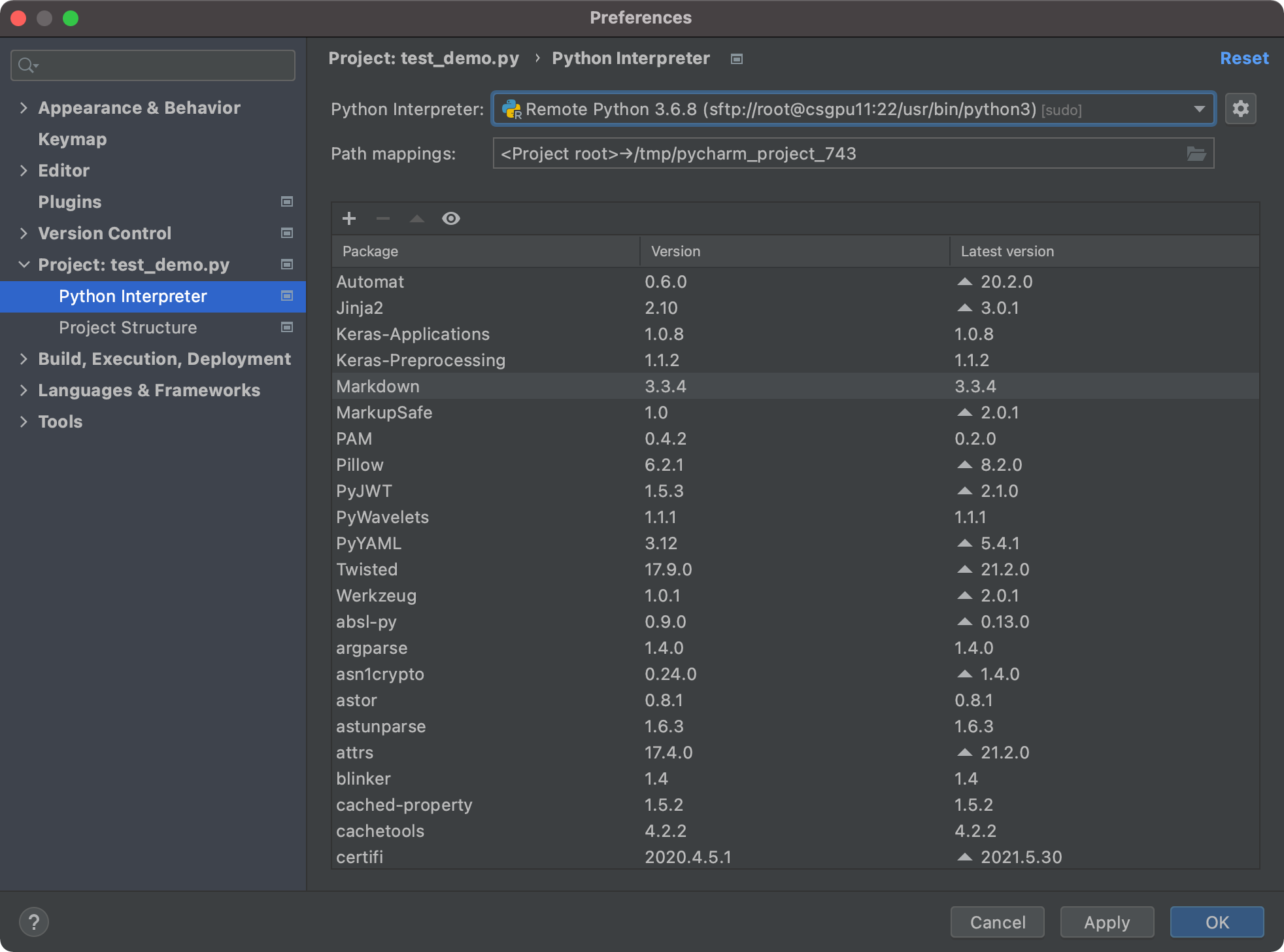This screenshot has width=1284, height=952.
Task: Select the Keras-Preprocessing package row
Action: [795, 360]
